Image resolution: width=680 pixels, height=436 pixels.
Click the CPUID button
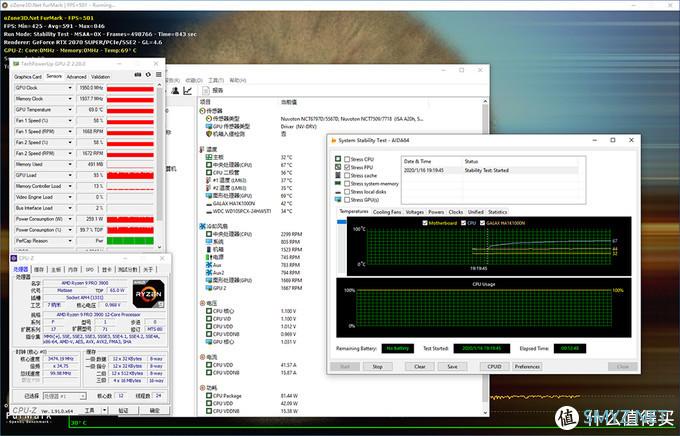point(494,367)
